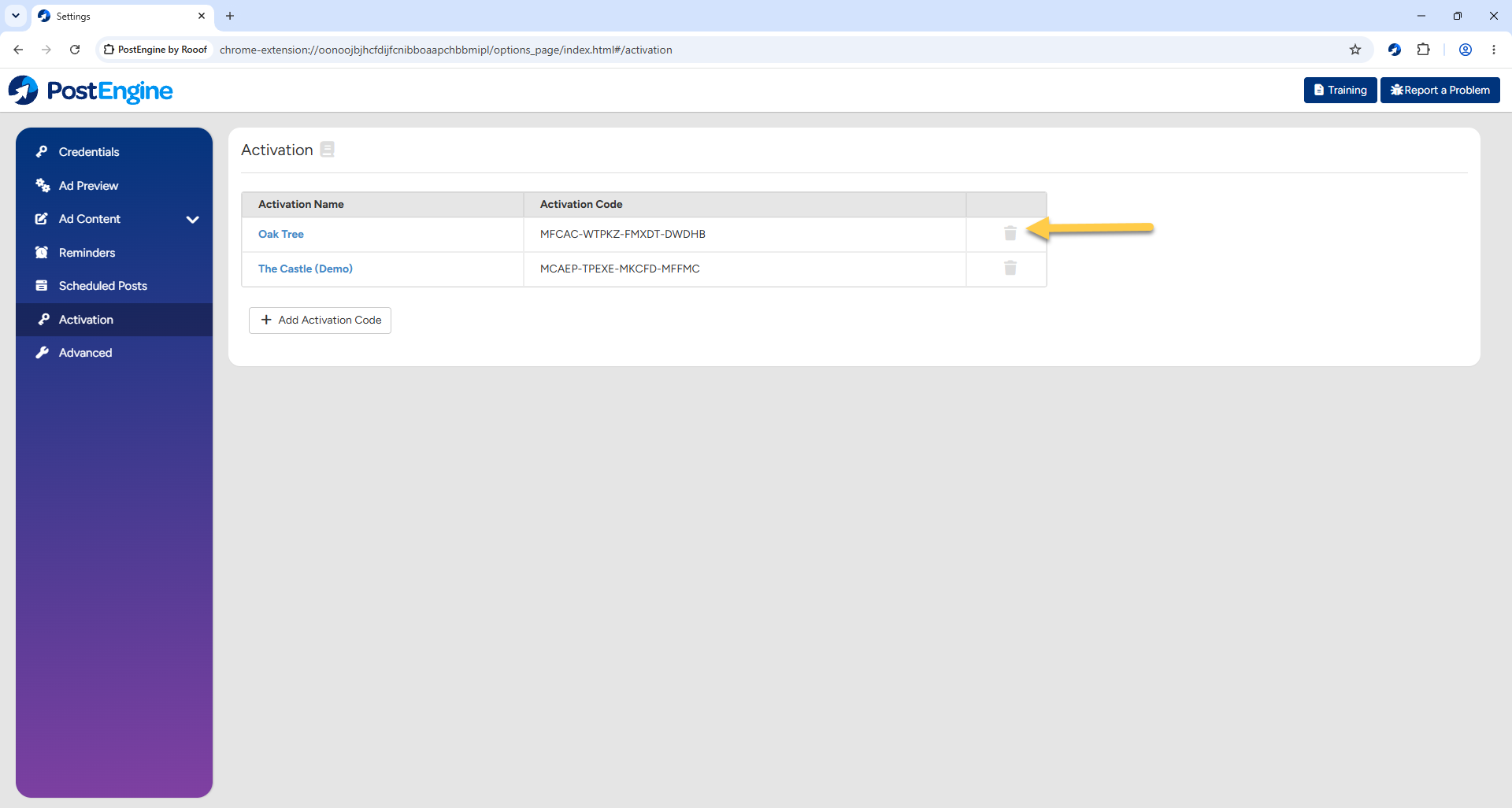The image size is (1512, 808).
Task: Open the PostEngine extension toolbar icon
Action: (x=1395, y=50)
